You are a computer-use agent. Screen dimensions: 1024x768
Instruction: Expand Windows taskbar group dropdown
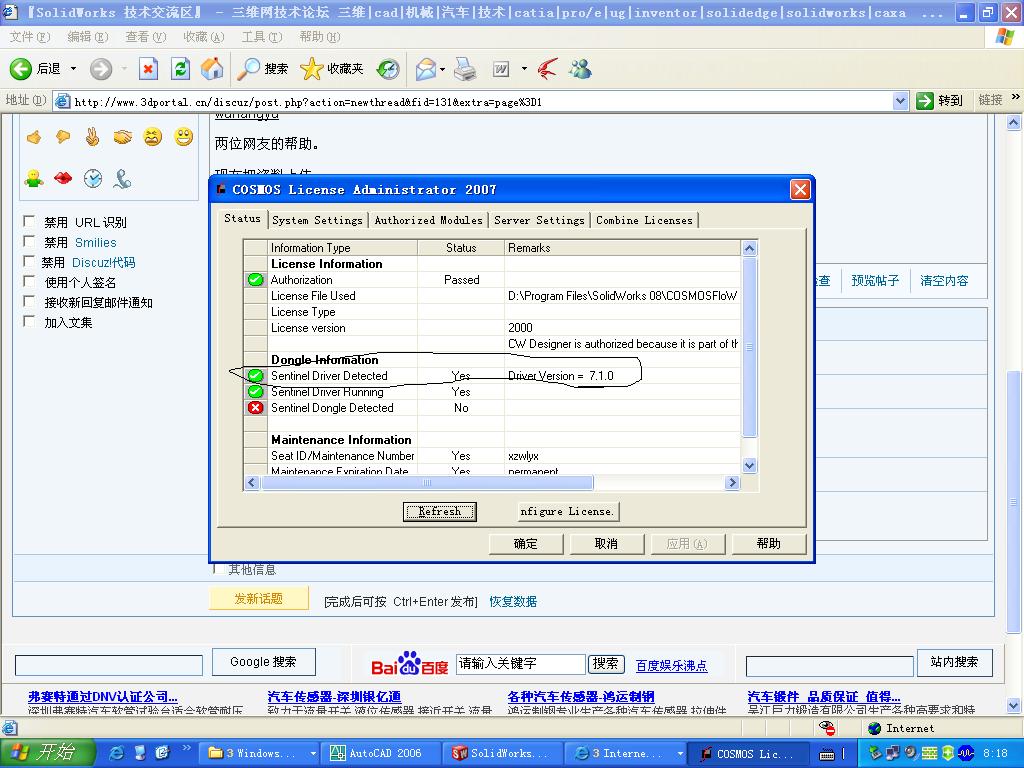tap(313, 754)
